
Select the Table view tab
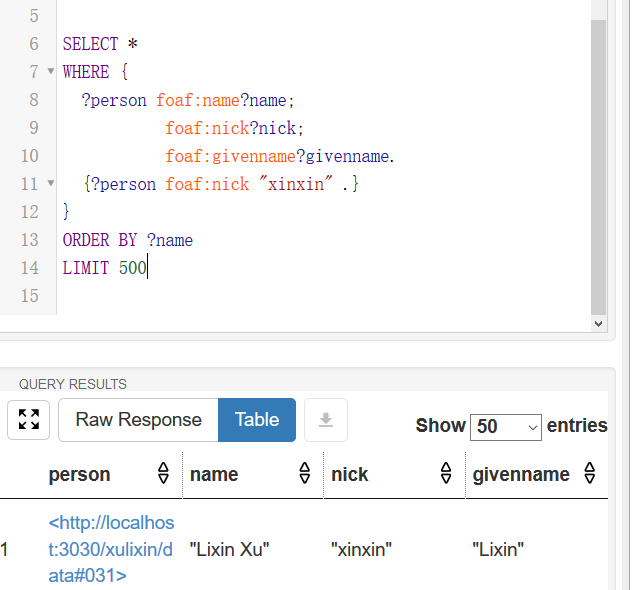pyautogui.click(x=257, y=420)
